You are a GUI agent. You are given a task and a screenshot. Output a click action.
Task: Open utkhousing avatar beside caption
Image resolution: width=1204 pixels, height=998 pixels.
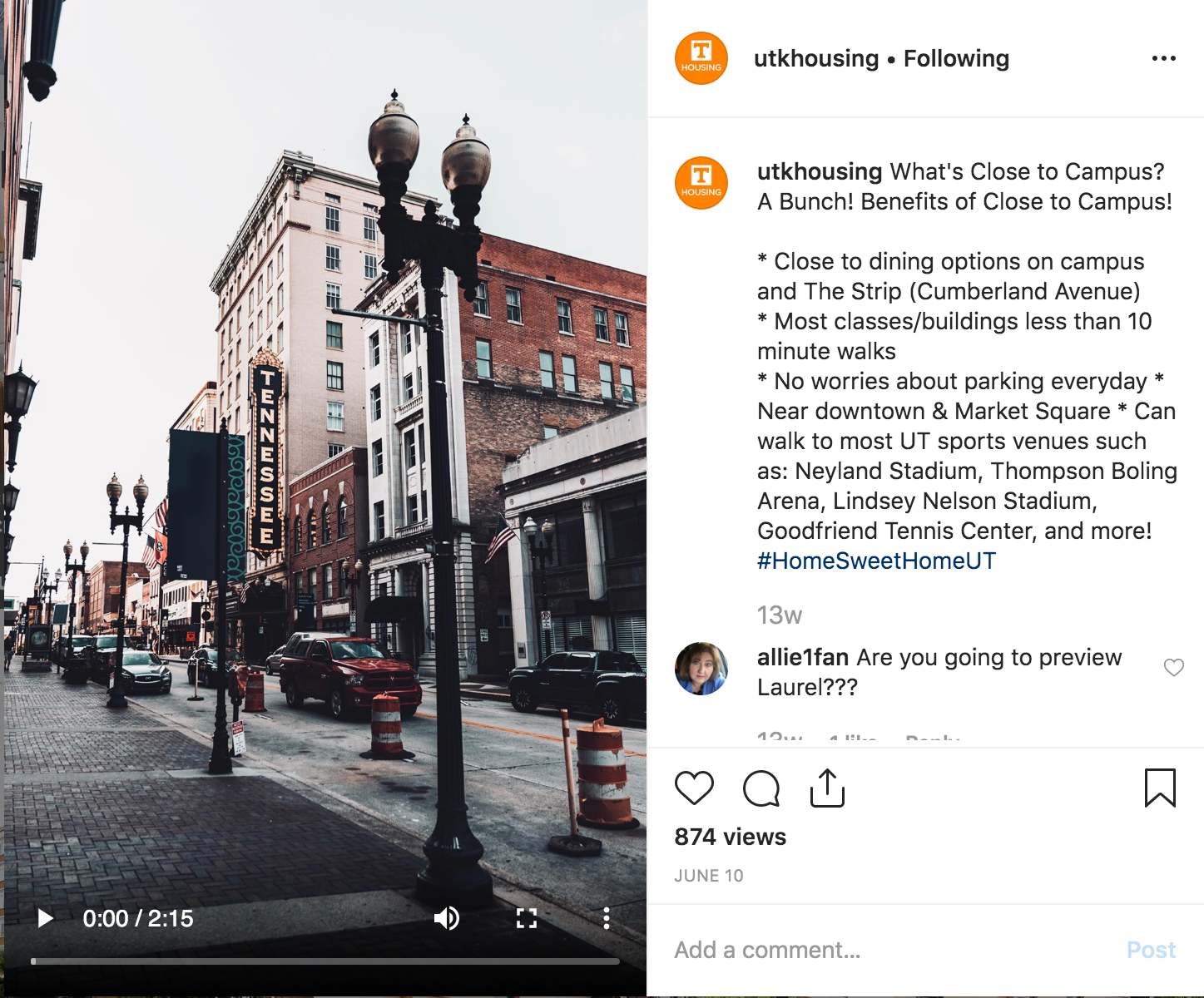701,183
